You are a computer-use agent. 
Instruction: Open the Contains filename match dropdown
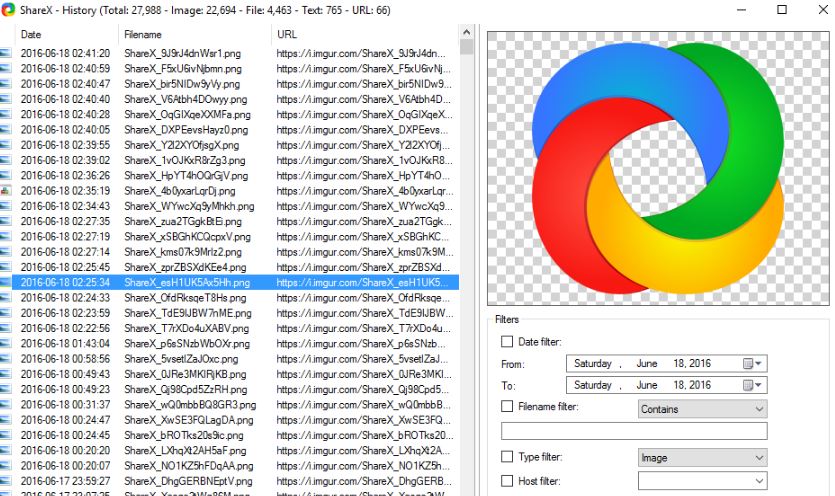[702, 409]
